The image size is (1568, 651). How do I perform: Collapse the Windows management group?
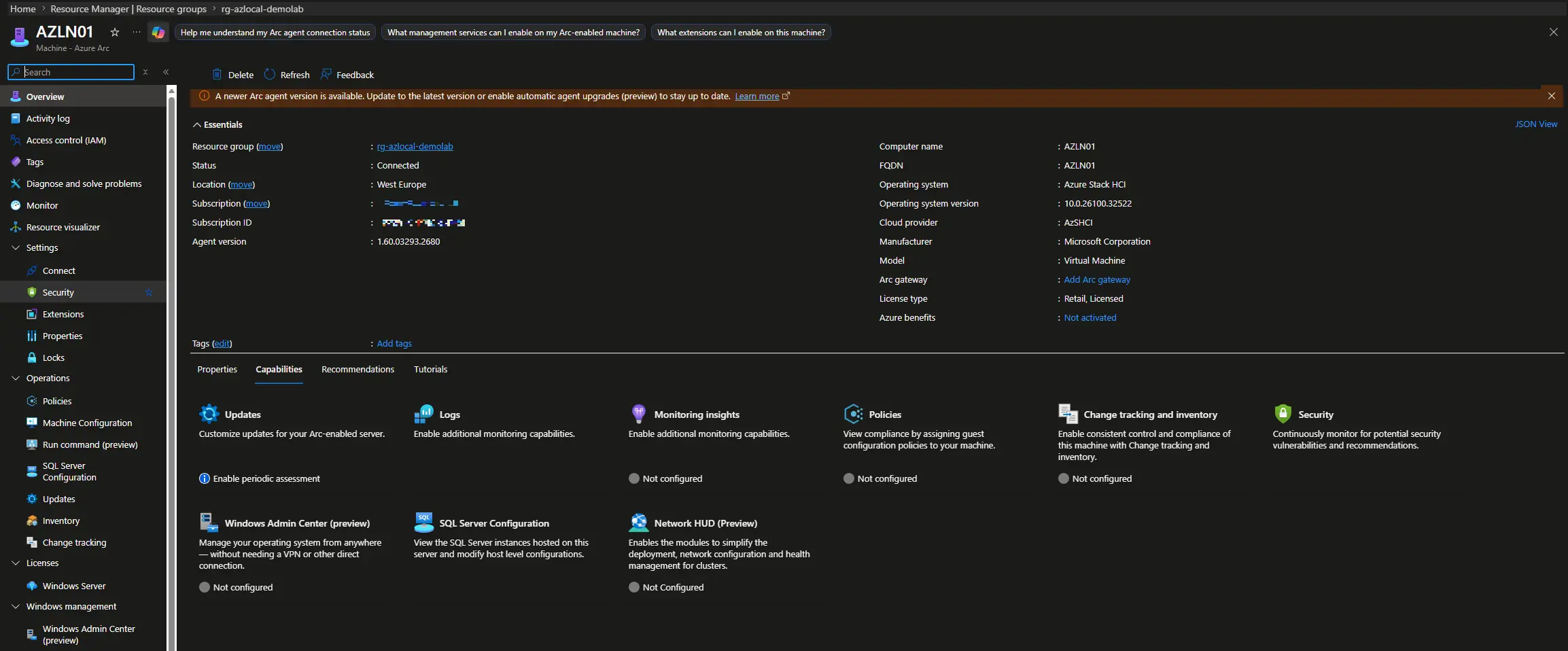pyautogui.click(x=16, y=607)
